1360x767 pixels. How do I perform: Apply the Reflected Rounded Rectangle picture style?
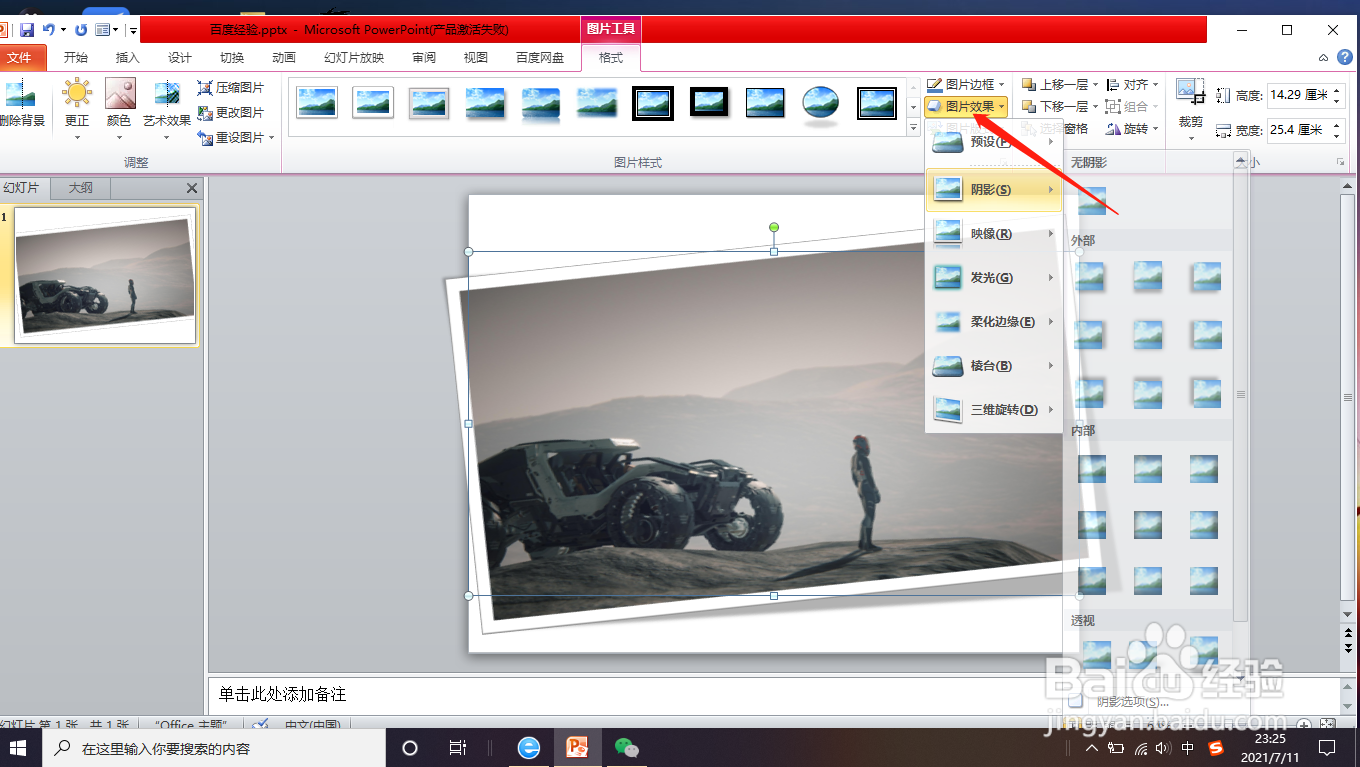point(541,102)
